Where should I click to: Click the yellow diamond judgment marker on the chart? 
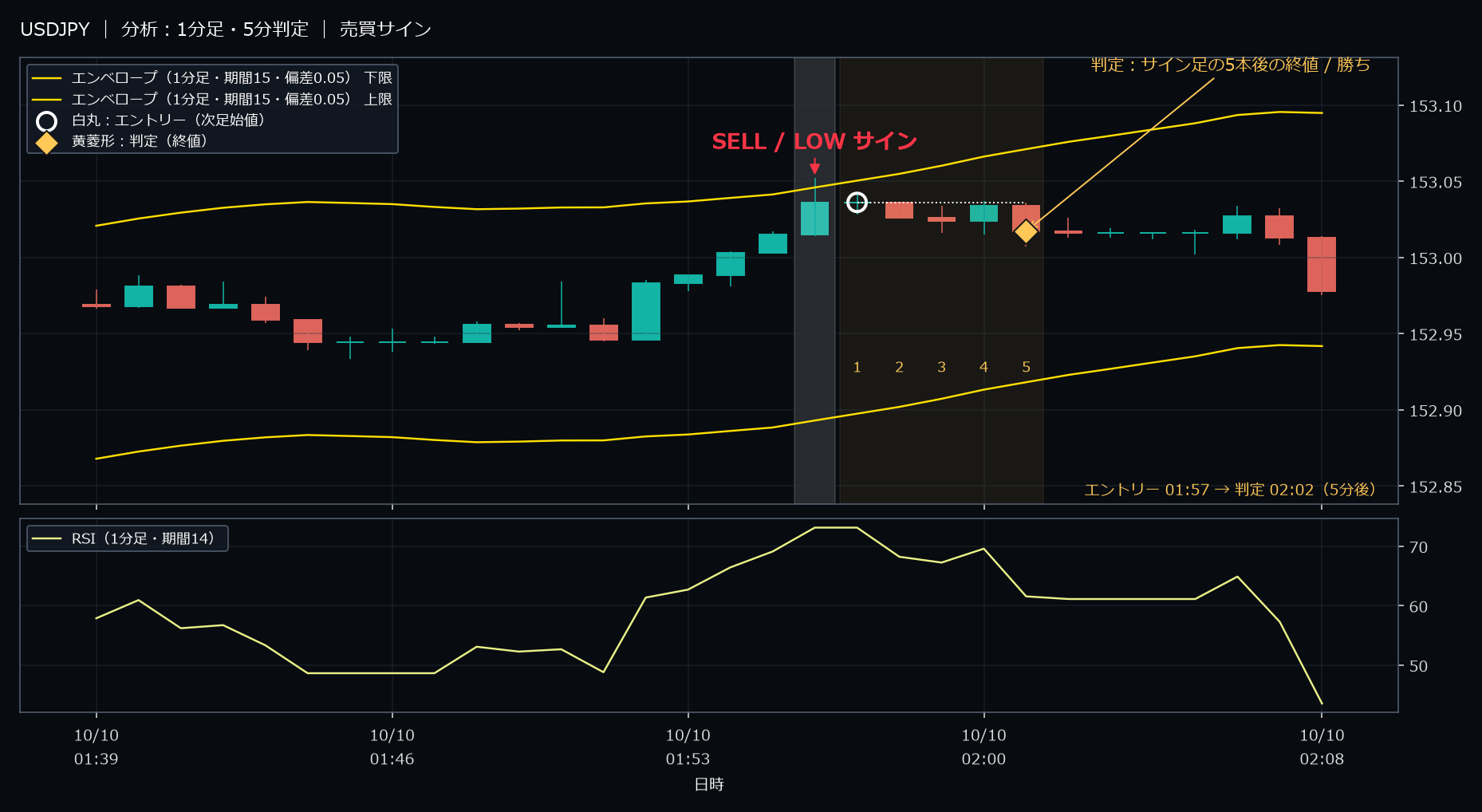coord(1026,231)
